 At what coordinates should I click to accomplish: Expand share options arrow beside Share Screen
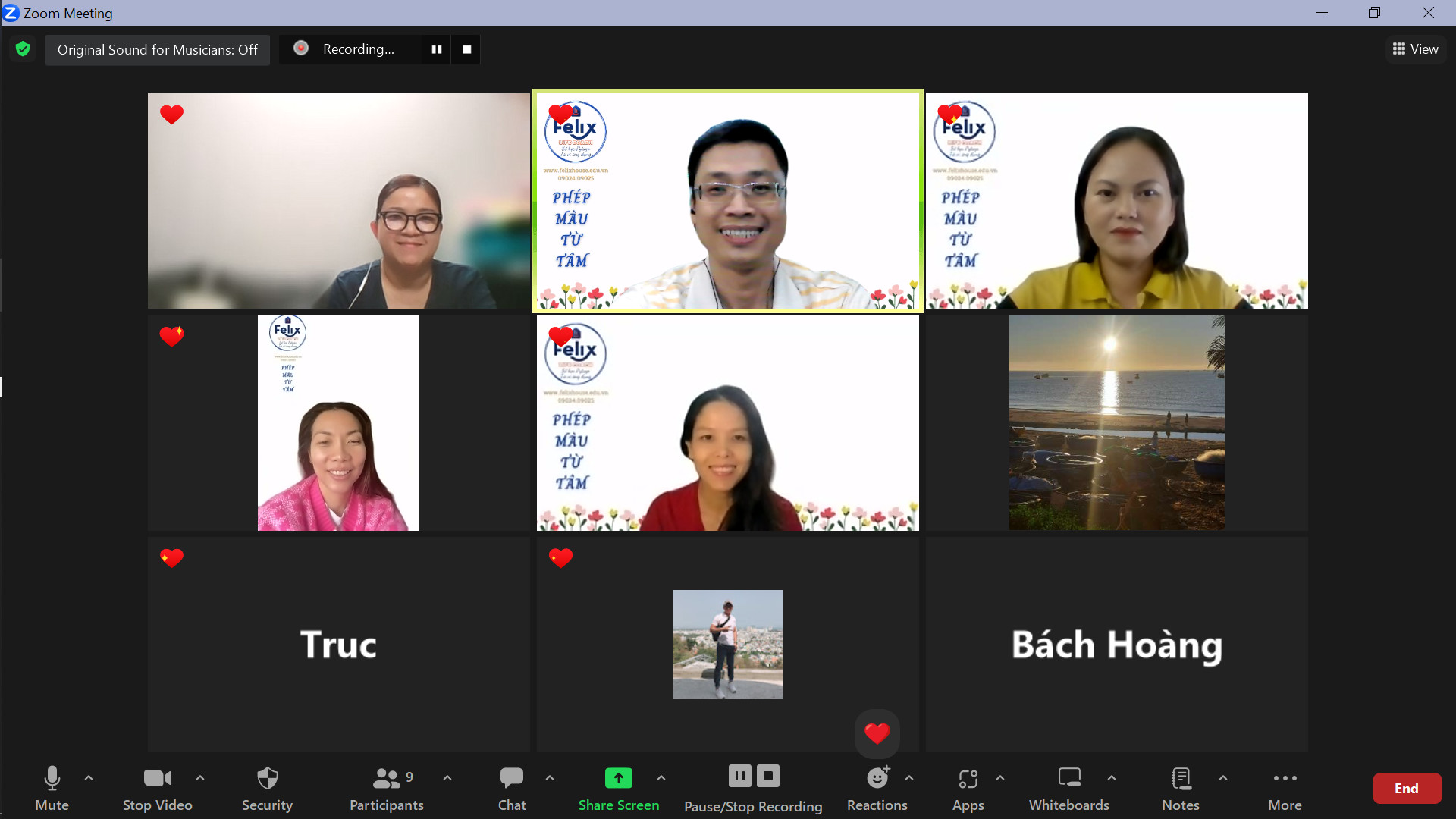coord(661,778)
